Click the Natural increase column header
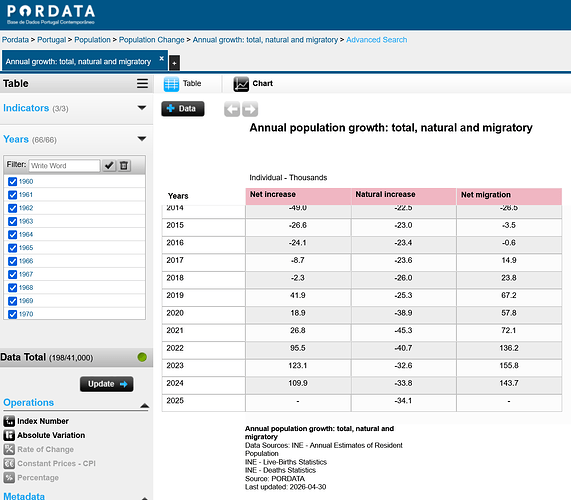Image resolution: width=571 pixels, height=500 pixels. tap(403, 196)
